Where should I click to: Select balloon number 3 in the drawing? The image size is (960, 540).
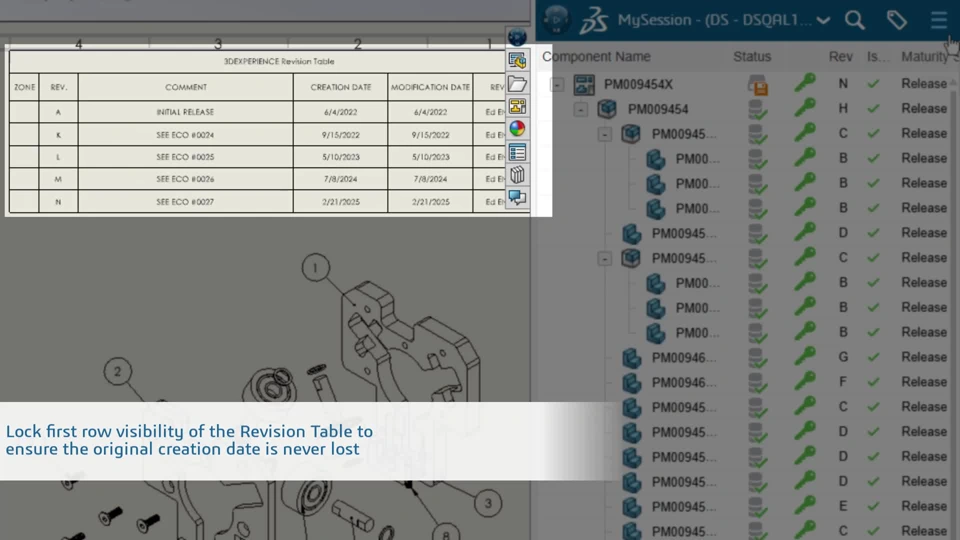point(488,503)
